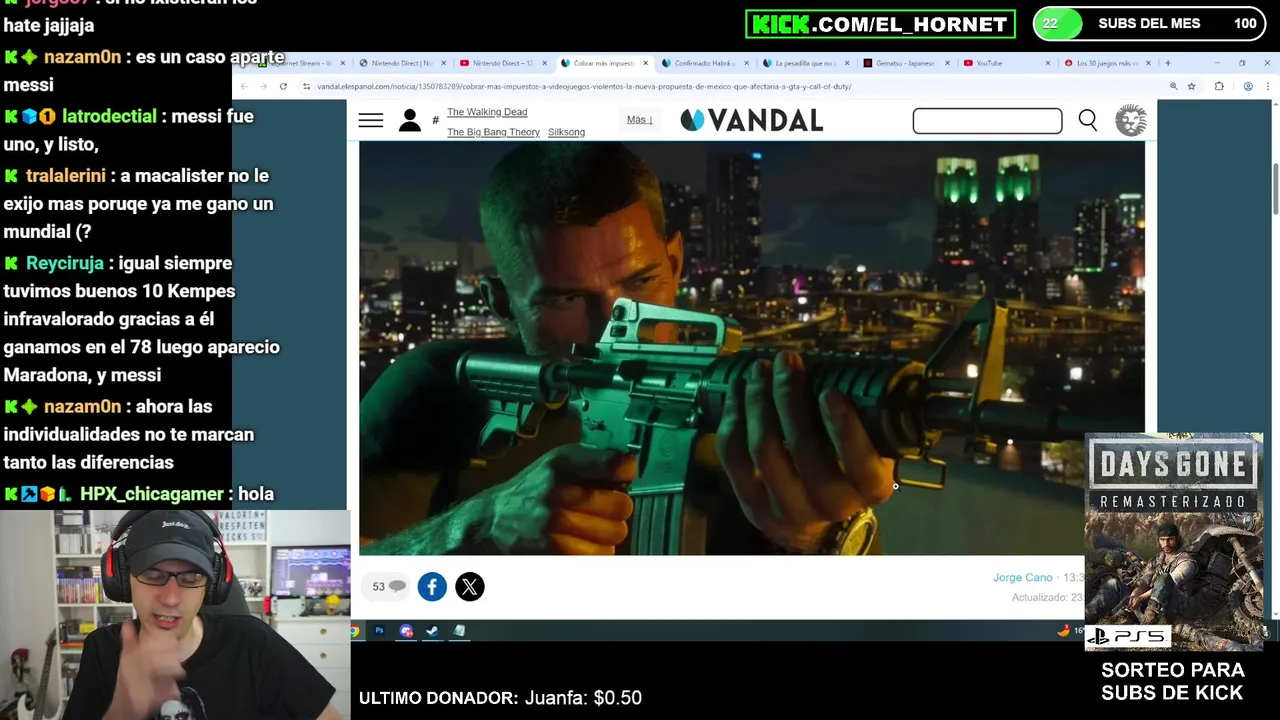The height and width of the screenshot is (720, 1280).
Task: Click the El Español lion logo
Action: pyautogui.click(x=1131, y=121)
